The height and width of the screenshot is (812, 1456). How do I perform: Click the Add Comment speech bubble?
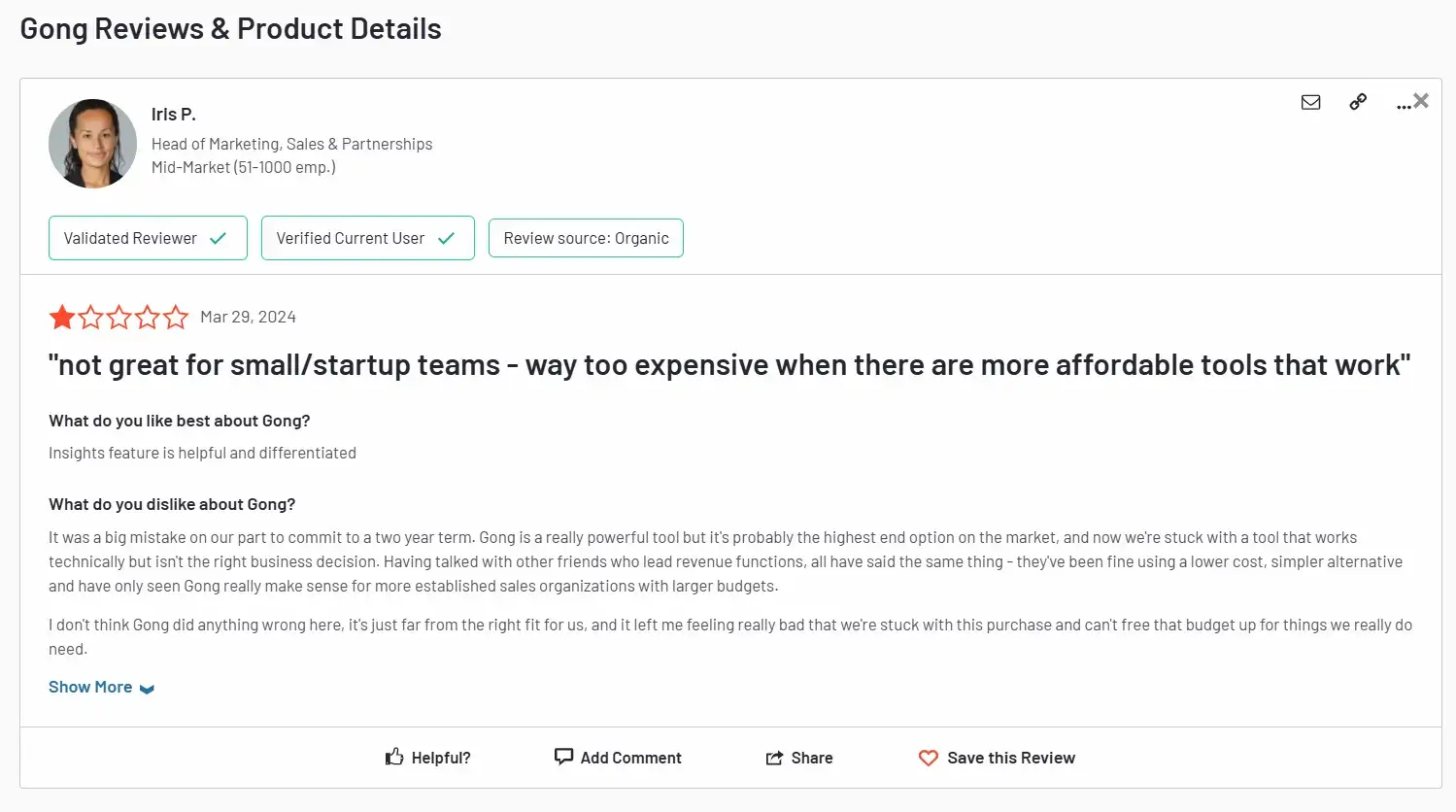point(618,758)
